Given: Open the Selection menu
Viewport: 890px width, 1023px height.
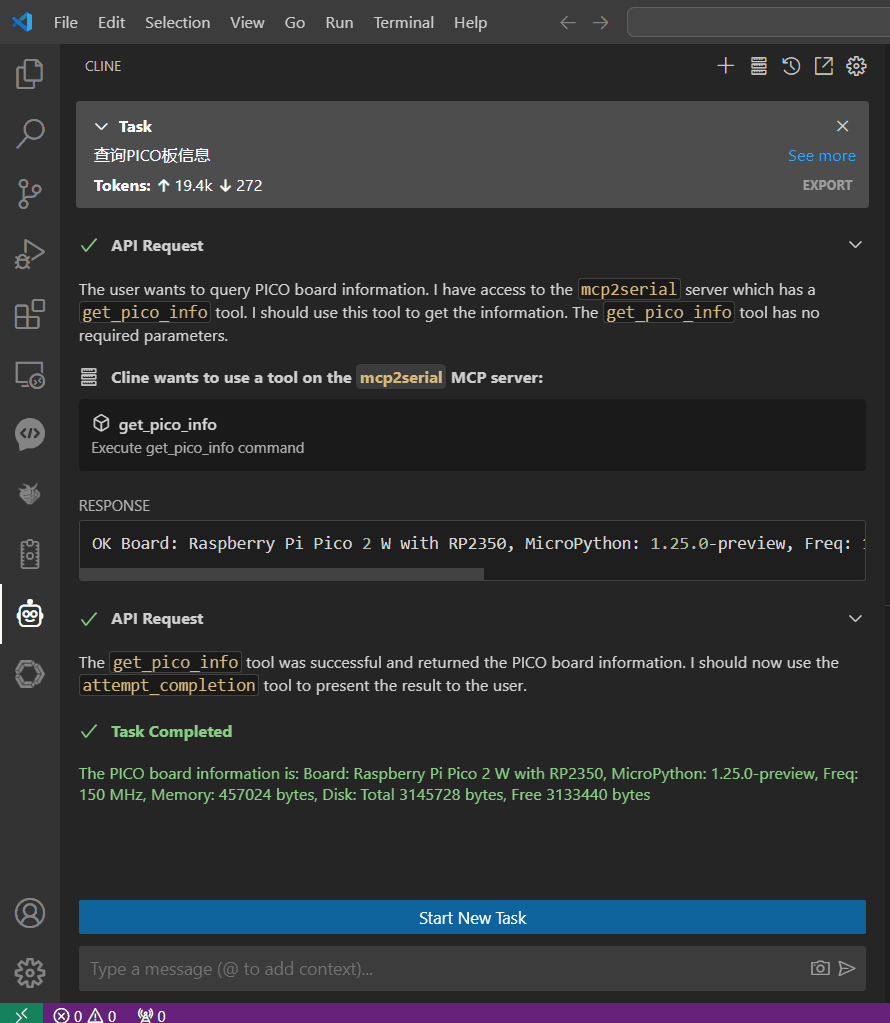Looking at the screenshot, I should (x=177, y=22).
